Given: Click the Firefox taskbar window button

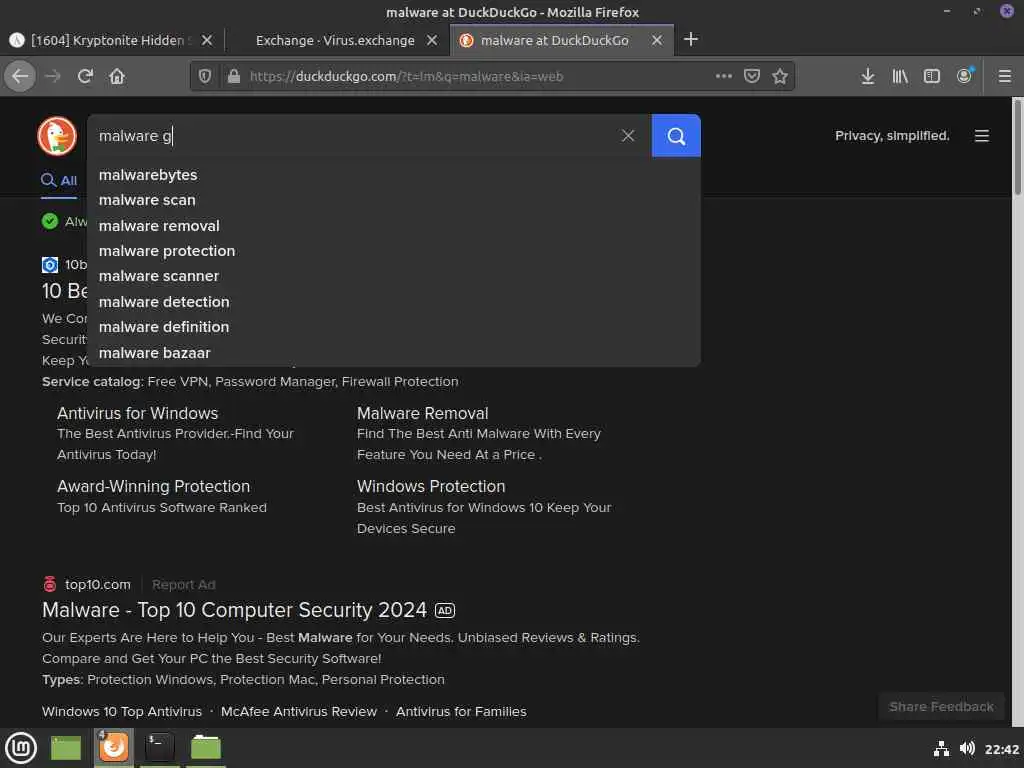Looking at the screenshot, I should point(114,748).
